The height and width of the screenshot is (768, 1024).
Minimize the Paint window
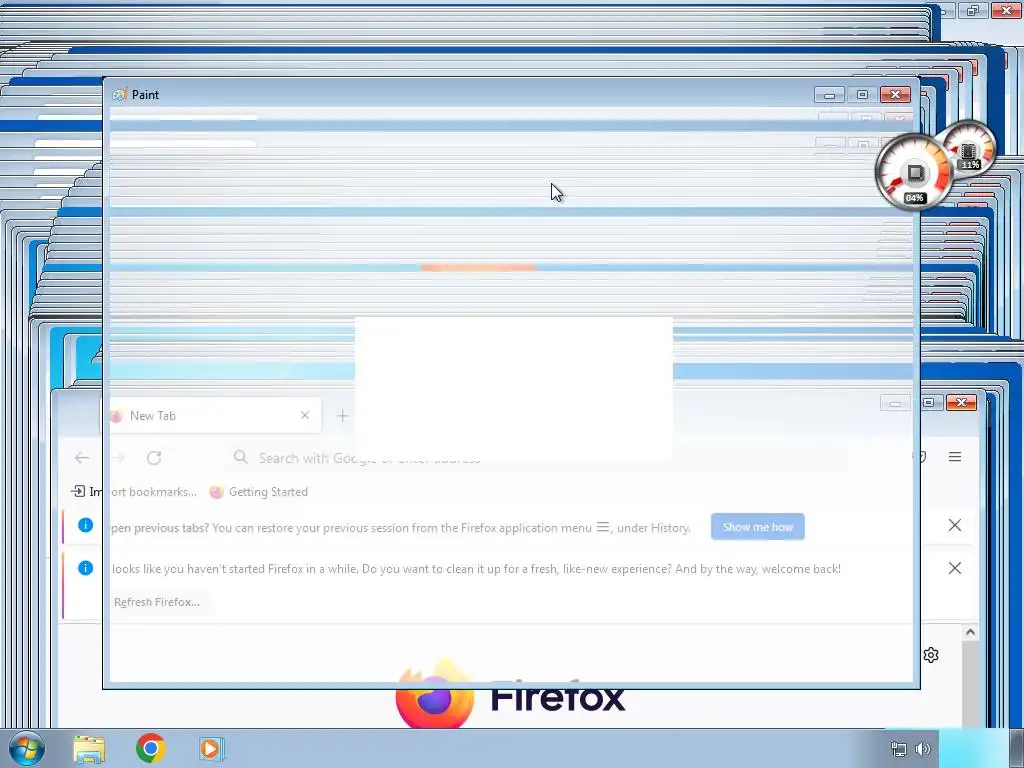coord(829,95)
